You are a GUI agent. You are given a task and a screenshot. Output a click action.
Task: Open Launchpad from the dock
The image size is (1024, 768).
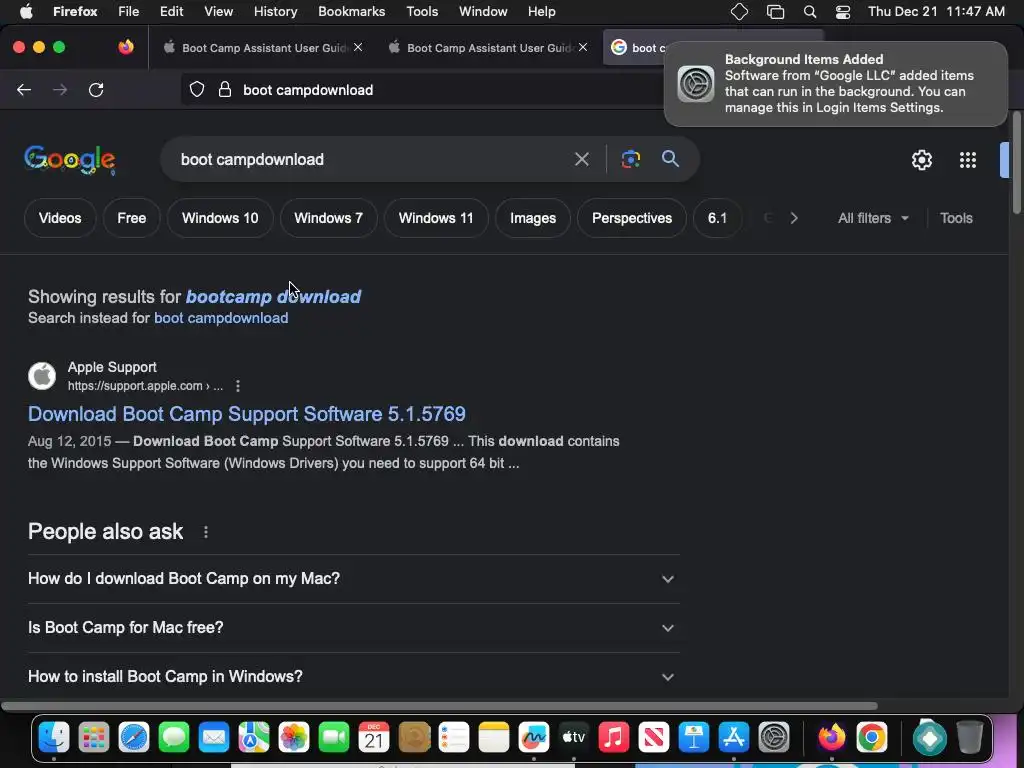tap(94, 738)
